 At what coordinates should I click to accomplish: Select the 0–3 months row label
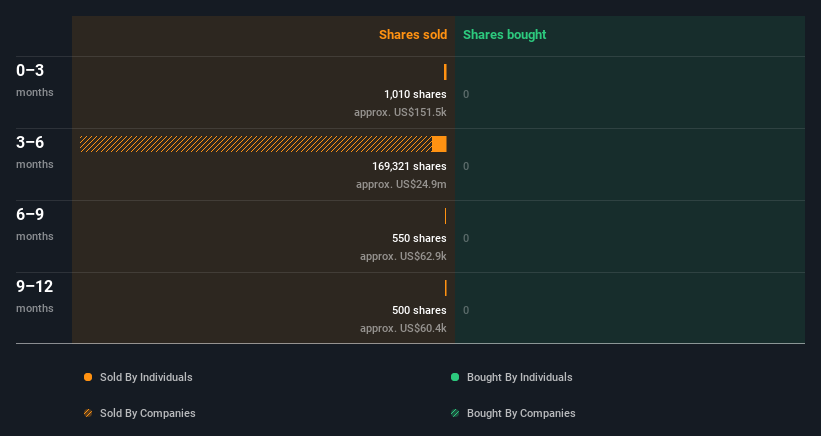point(35,80)
